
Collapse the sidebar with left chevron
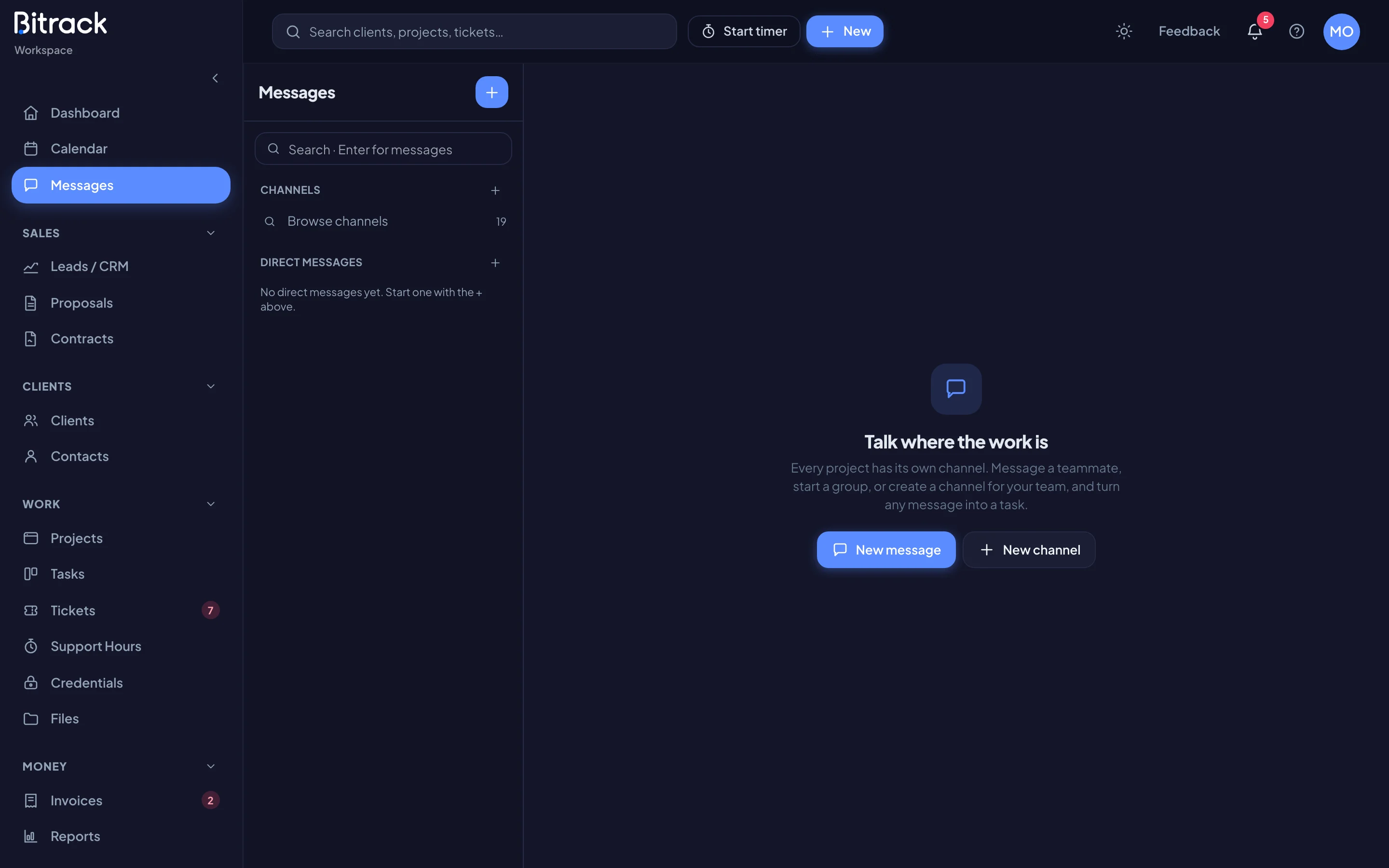point(215,78)
